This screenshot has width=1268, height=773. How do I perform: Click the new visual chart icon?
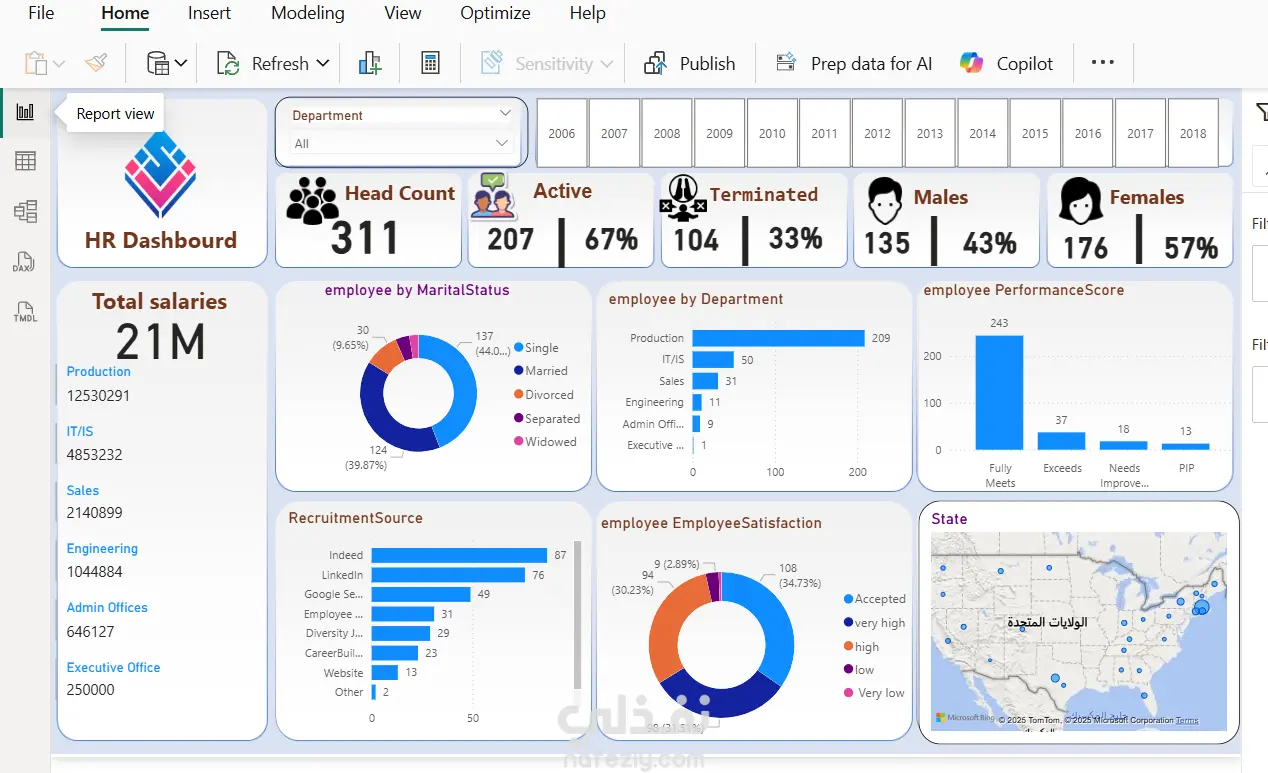click(370, 63)
